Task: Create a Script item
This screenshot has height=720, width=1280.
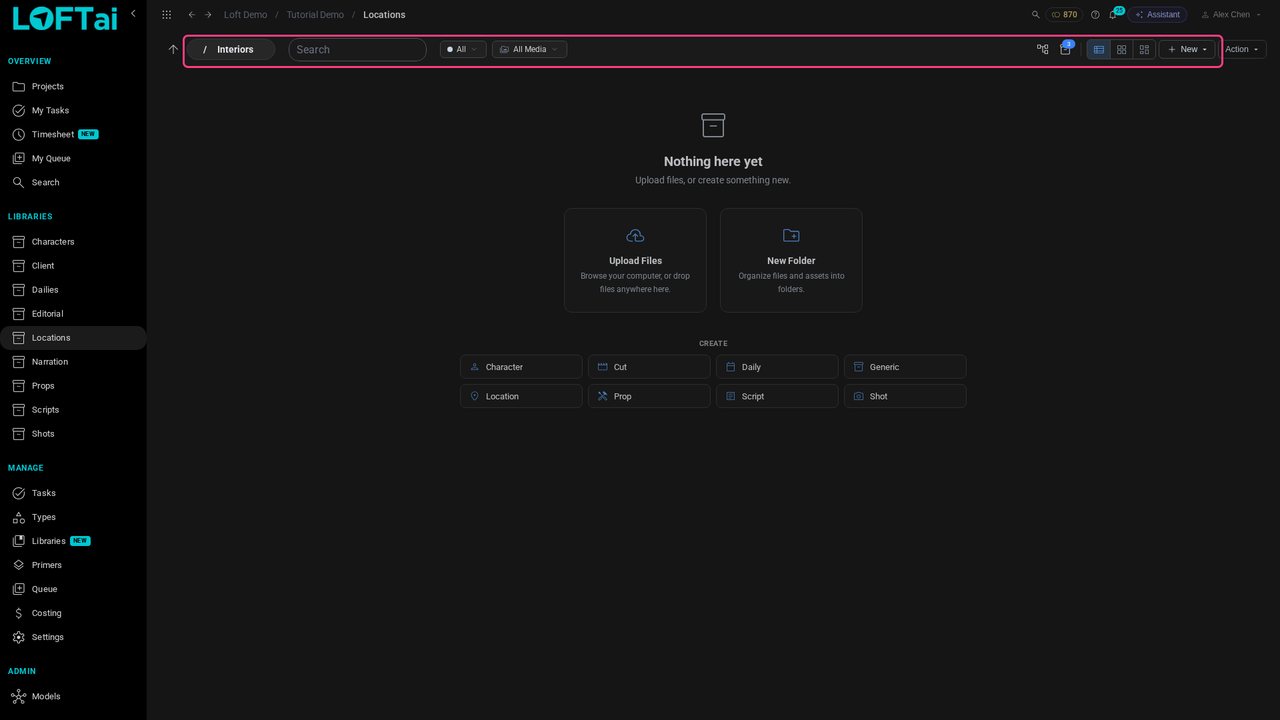Action: (x=777, y=396)
